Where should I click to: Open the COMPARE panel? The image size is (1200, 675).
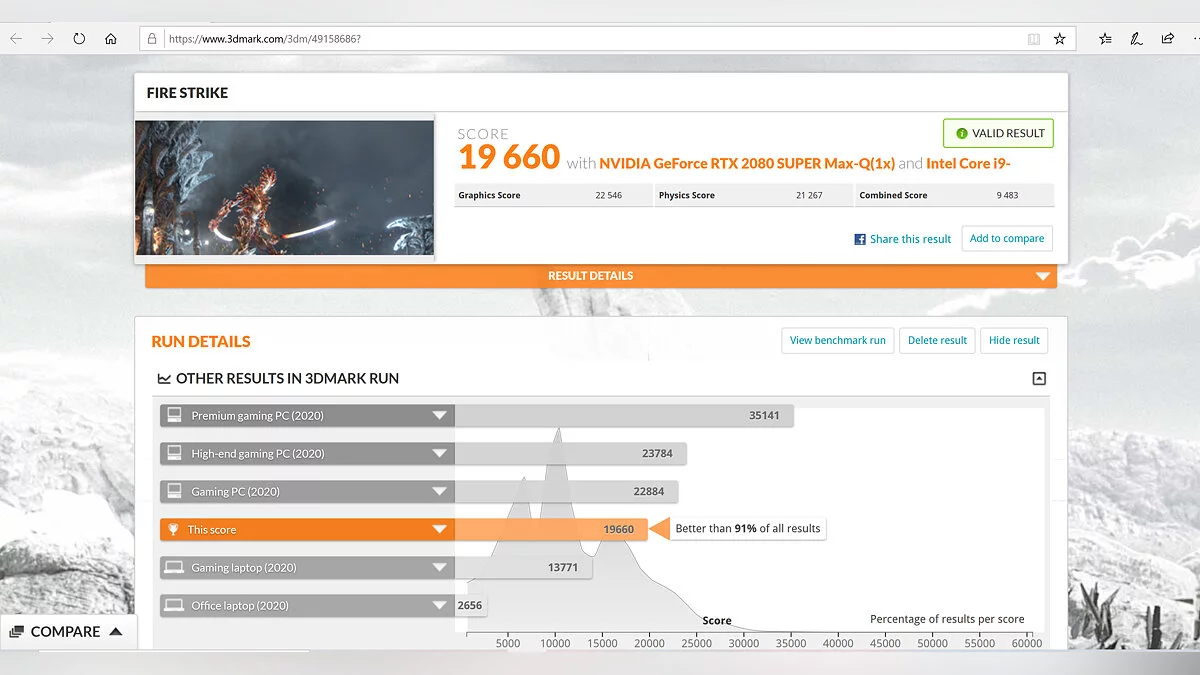[x=67, y=631]
